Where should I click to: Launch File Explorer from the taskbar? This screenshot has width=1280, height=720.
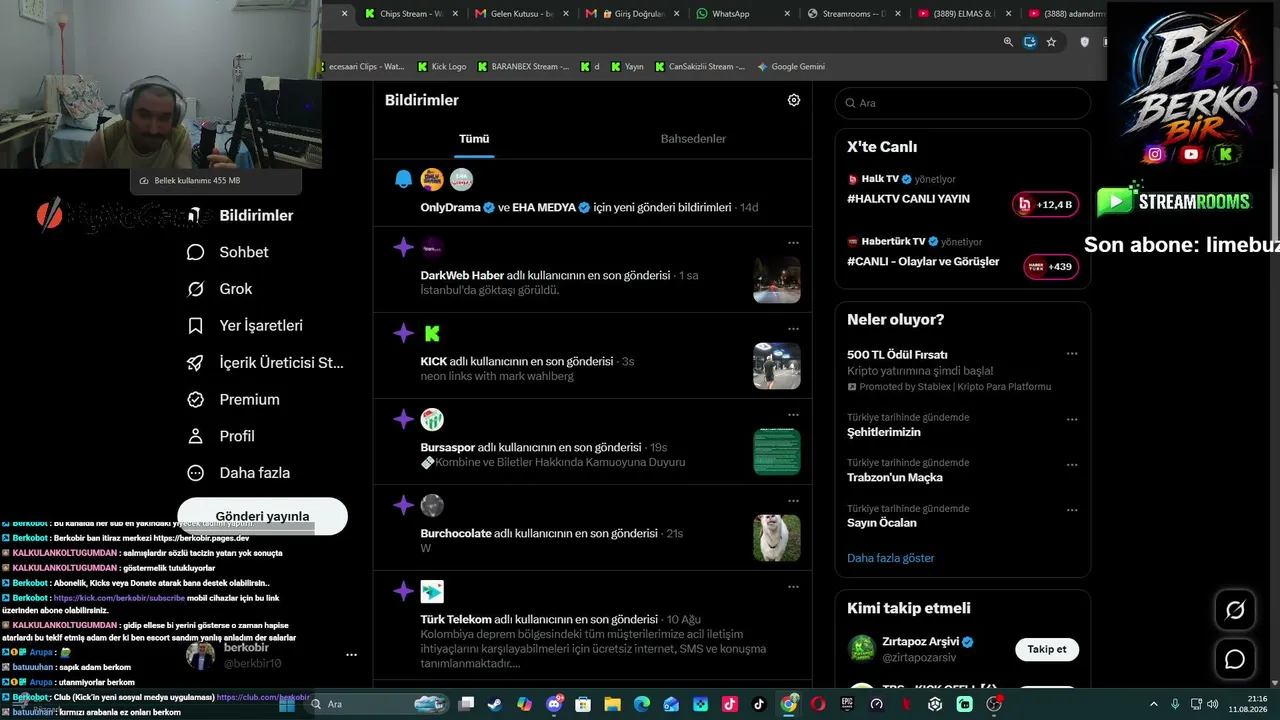tap(612, 704)
